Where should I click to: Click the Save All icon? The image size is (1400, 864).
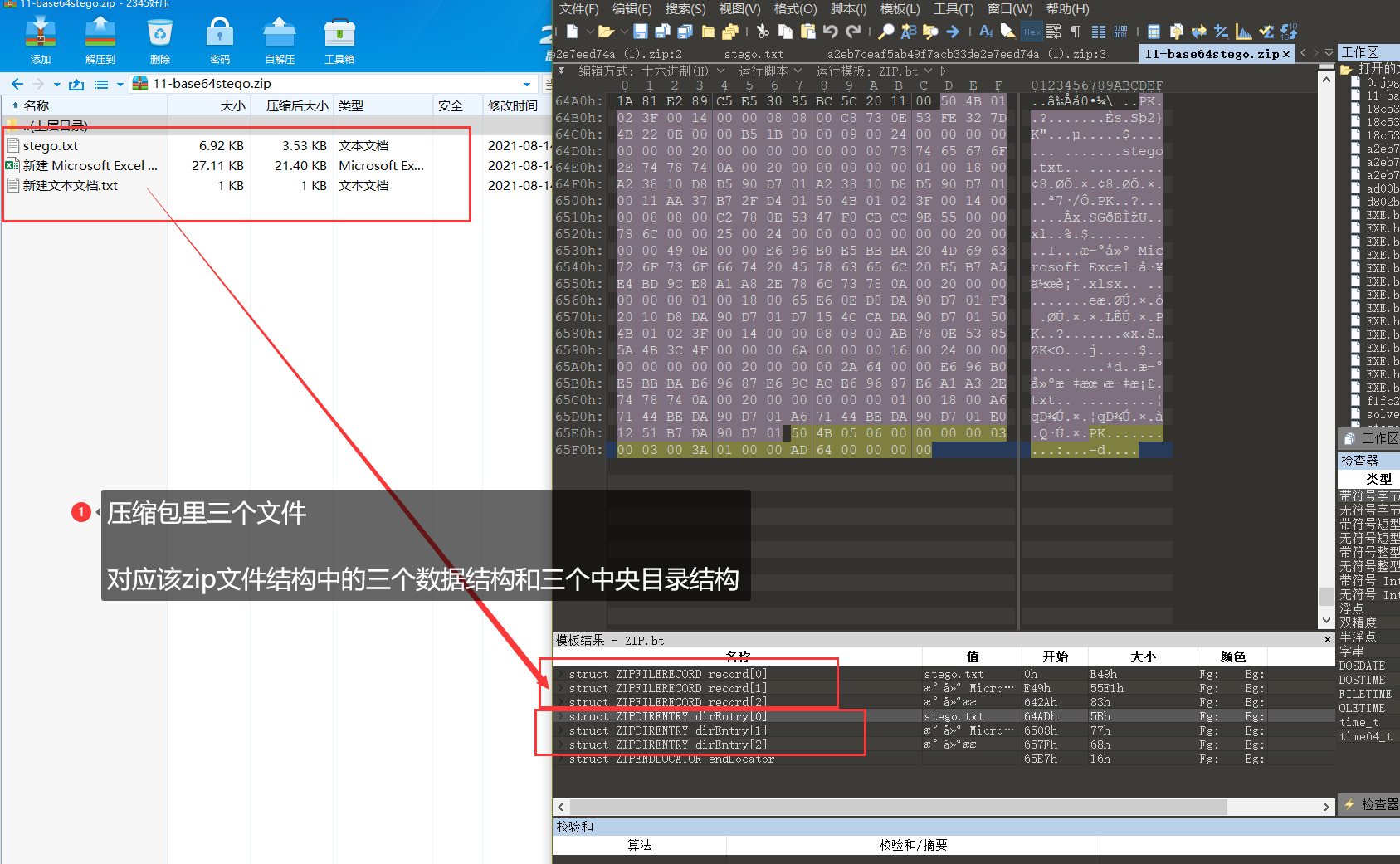click(x=685, y=32)
